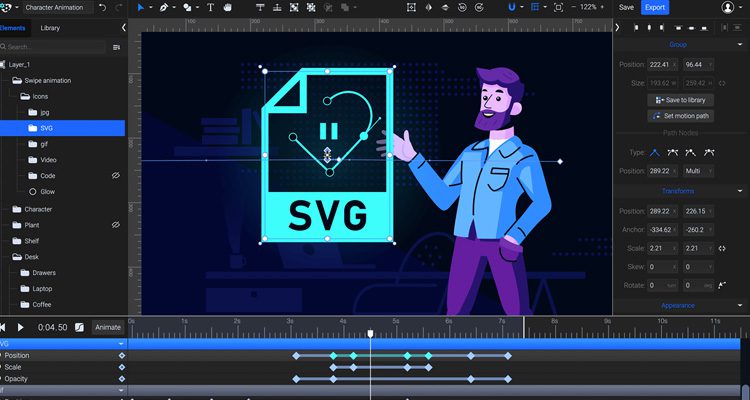Toggle visibility of the Plant layer
This screenshot has width=750, height=400.
pyautogui.click(x=115, y=225)
